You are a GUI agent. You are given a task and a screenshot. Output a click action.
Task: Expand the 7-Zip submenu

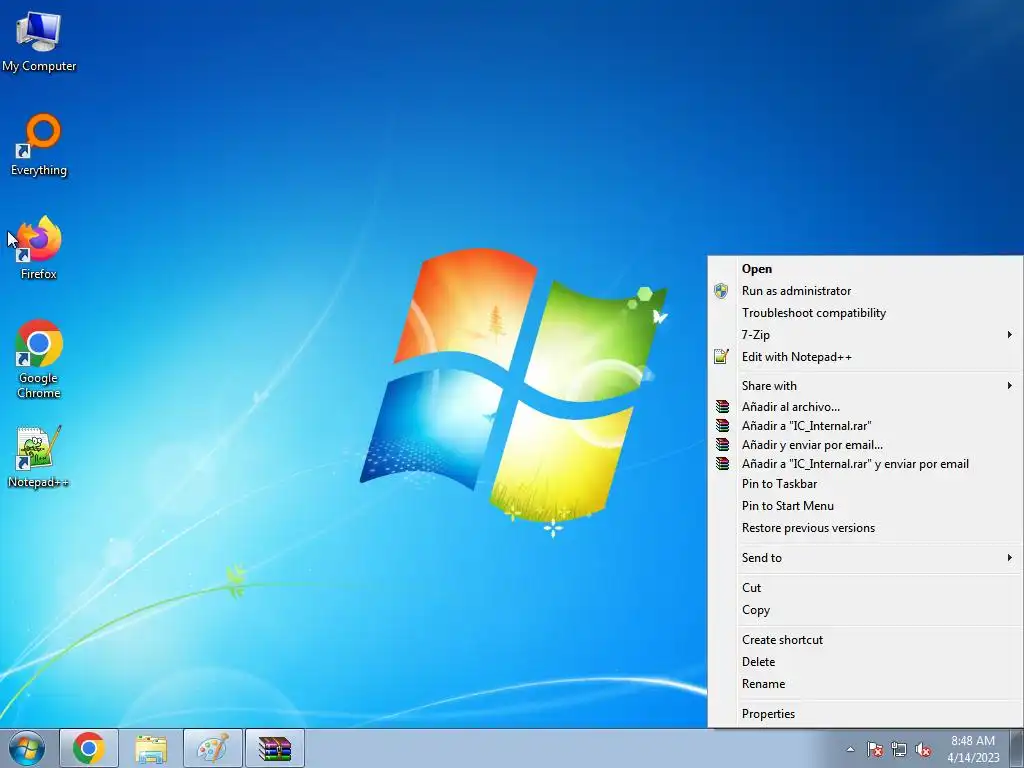coord(865,335)
